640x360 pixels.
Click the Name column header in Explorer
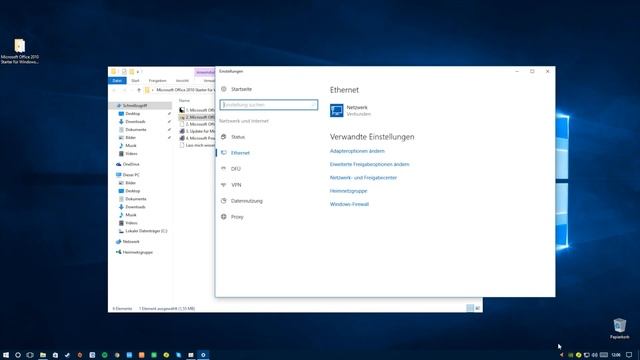pyautogui.click(x=184, y=100)
